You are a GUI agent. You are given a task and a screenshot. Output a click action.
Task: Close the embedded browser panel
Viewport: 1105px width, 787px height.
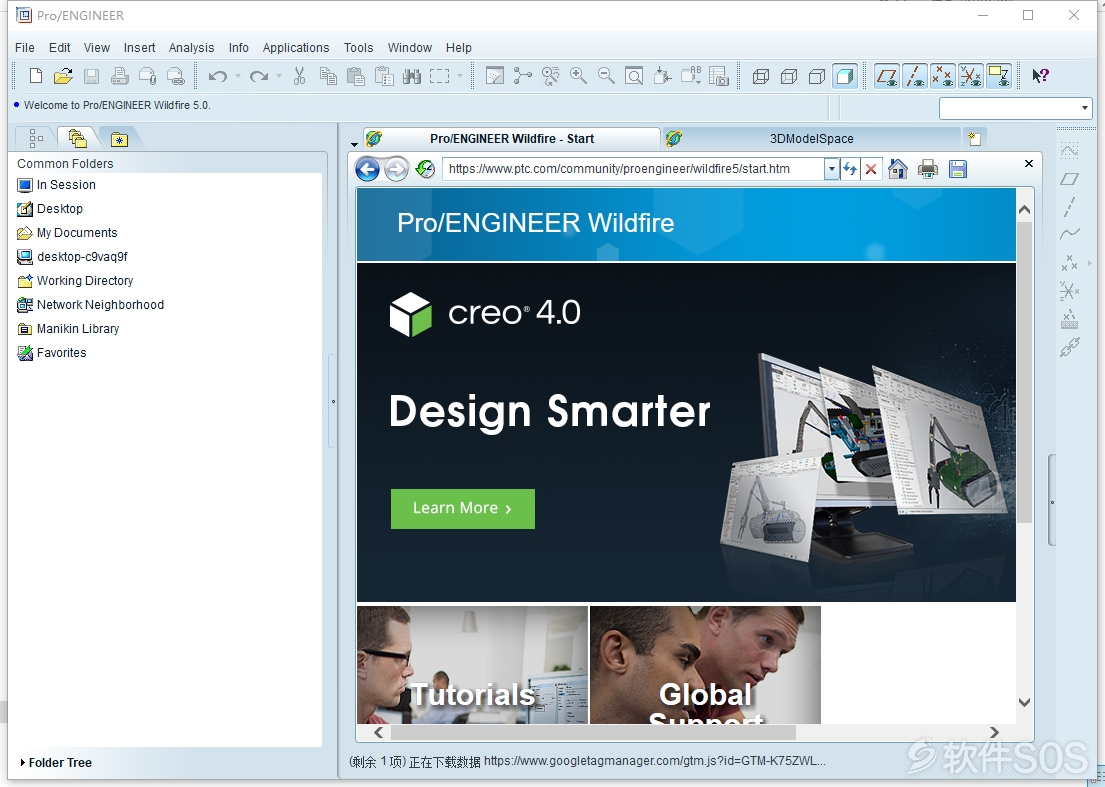click(x=1029, y=163)
